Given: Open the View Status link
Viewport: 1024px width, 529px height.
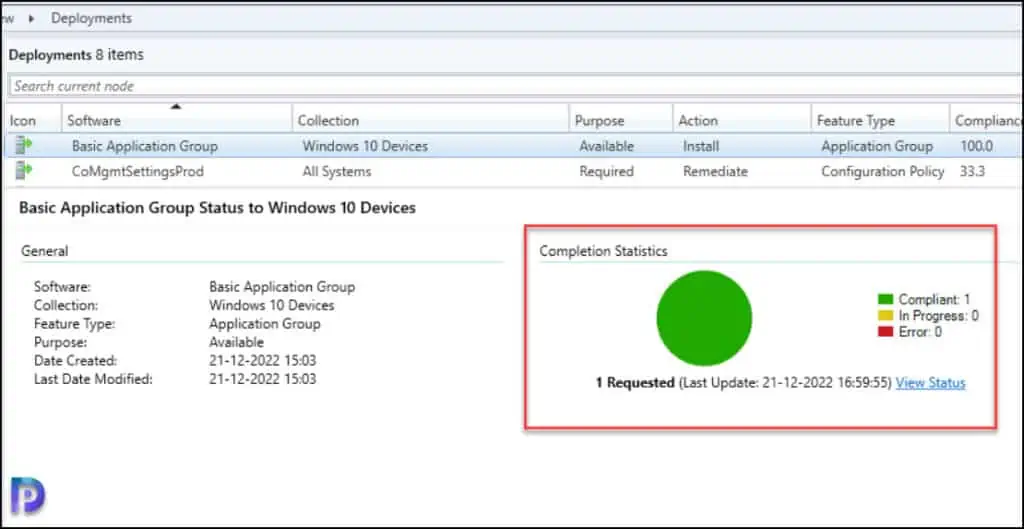Looking at the screenshot, I should pyautogui.click(x=930, y=383).
